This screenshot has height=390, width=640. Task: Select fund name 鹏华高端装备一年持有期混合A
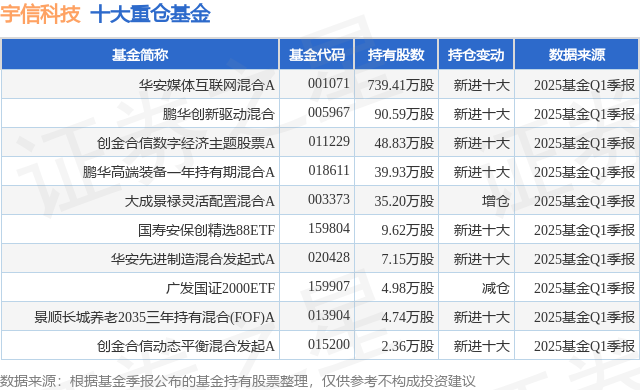[178, 172]
